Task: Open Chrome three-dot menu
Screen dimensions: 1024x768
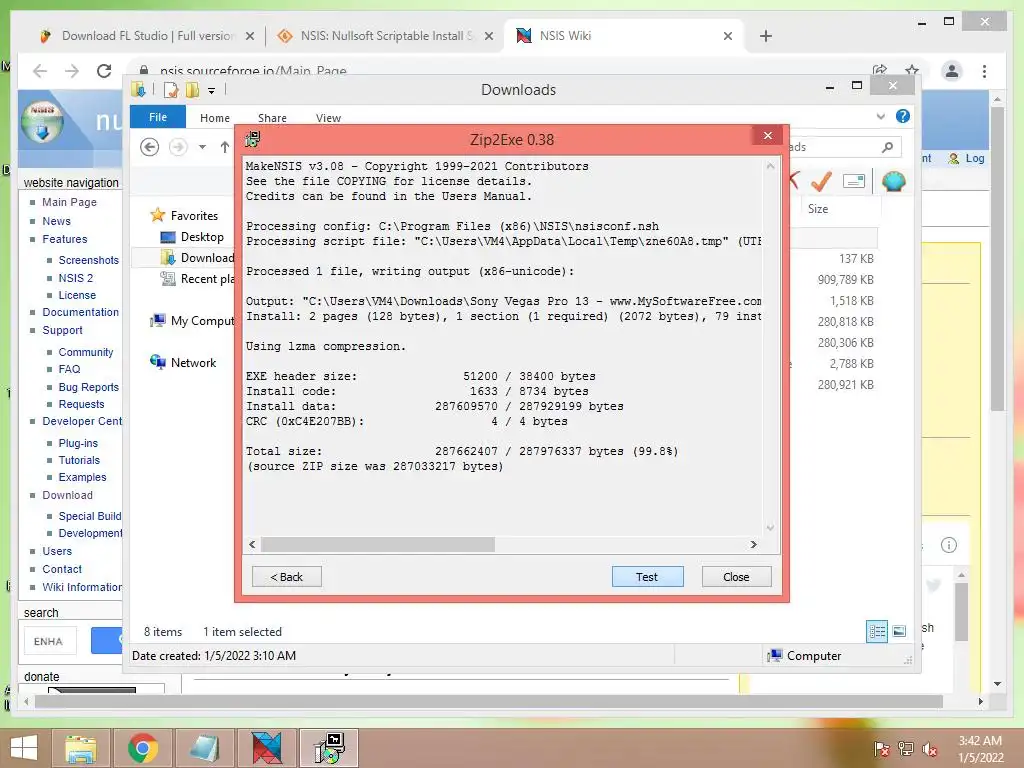Action: (984, 71)
